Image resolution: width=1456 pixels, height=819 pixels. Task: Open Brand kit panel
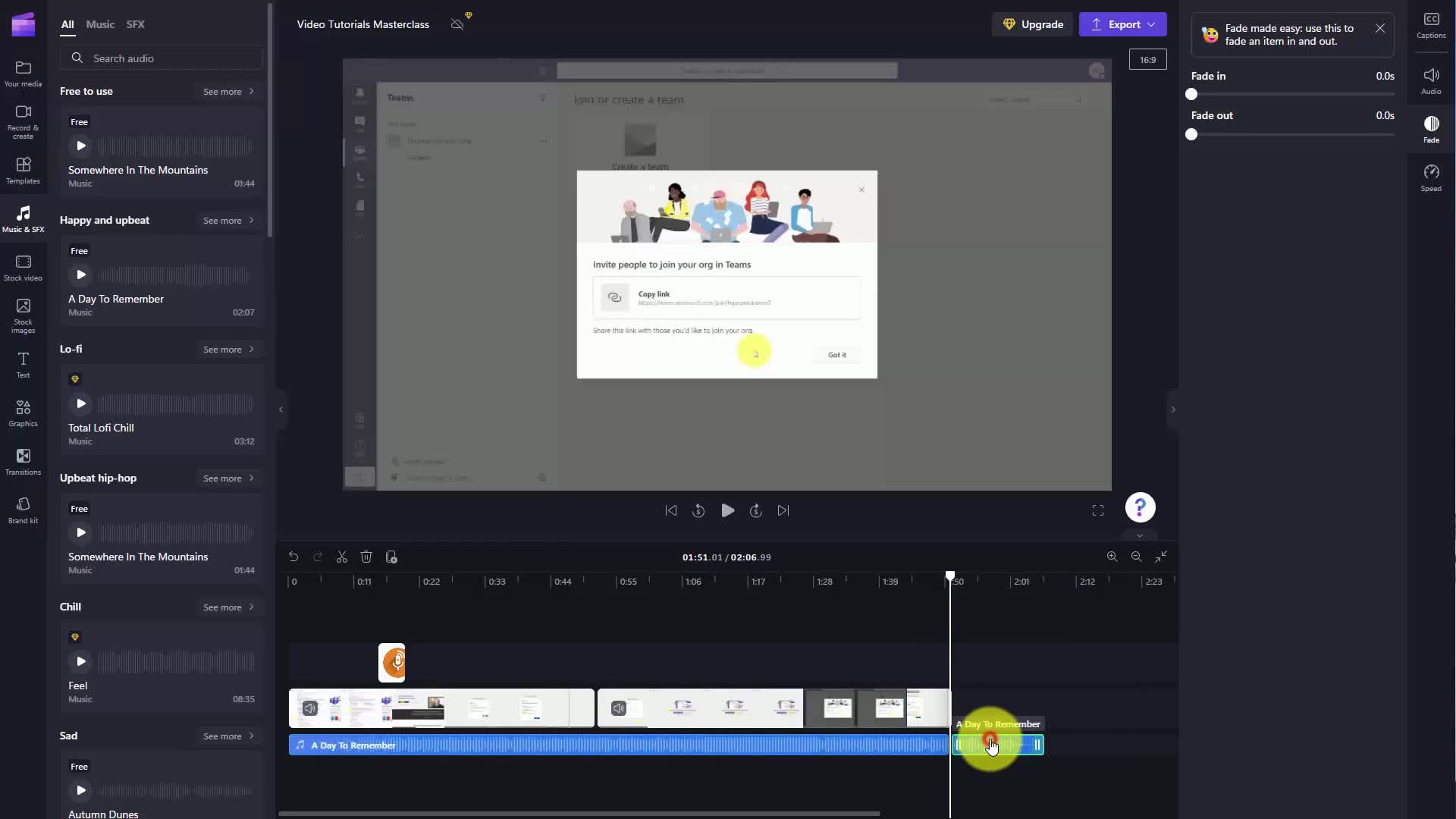pos(23,510)
